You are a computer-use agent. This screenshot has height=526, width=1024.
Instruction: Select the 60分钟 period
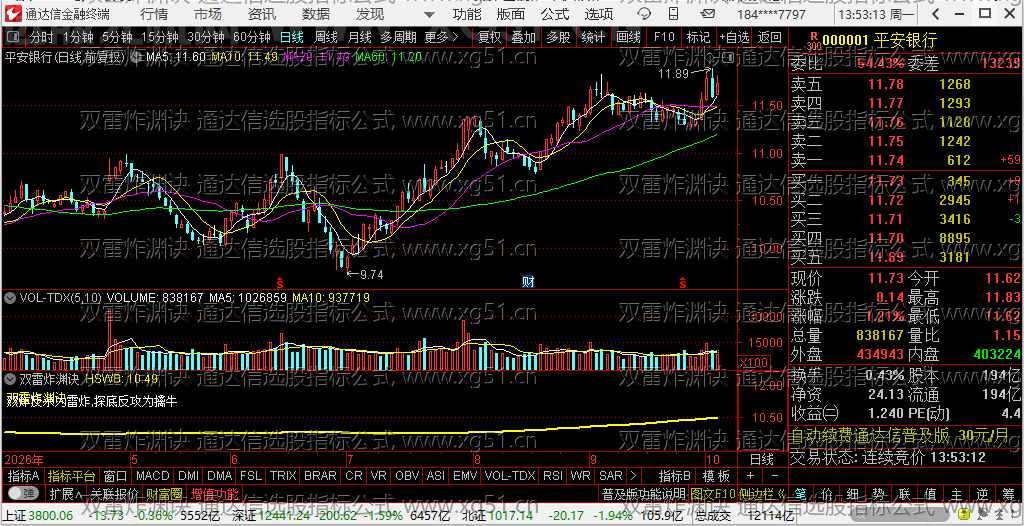(x=251, y=37)
